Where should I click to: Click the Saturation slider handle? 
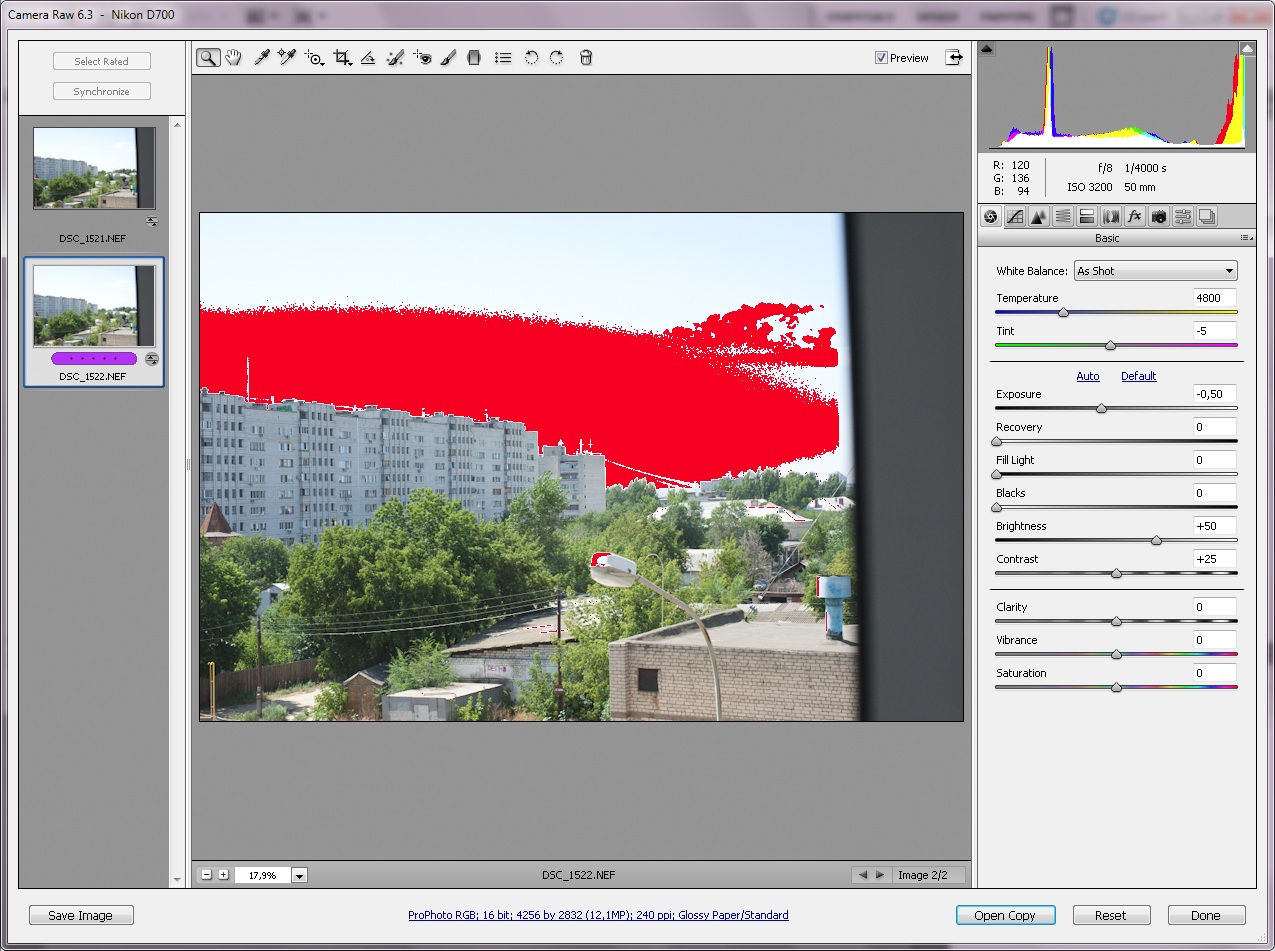click(x=1116, y=687)
